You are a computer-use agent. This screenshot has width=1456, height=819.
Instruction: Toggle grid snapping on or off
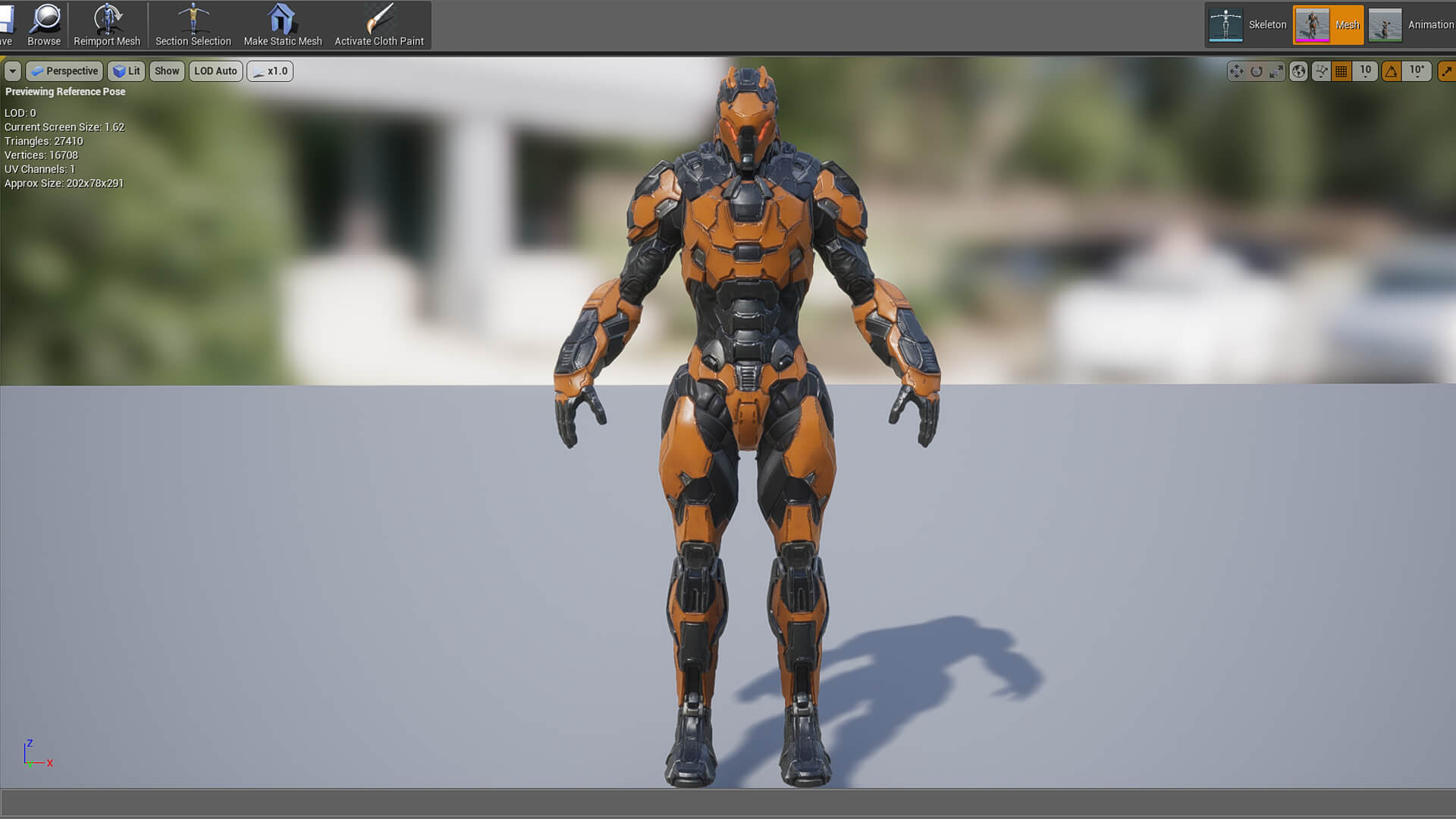[1341, 71]
